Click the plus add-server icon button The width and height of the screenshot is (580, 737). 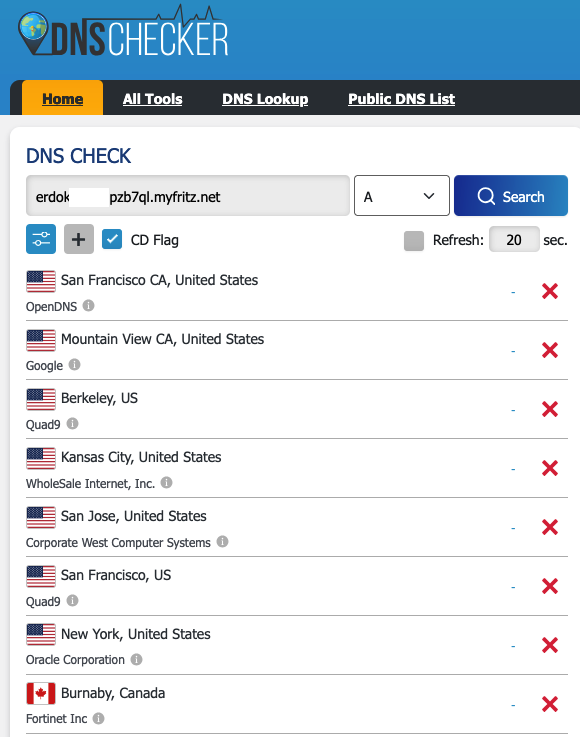(x=78, y=239)
